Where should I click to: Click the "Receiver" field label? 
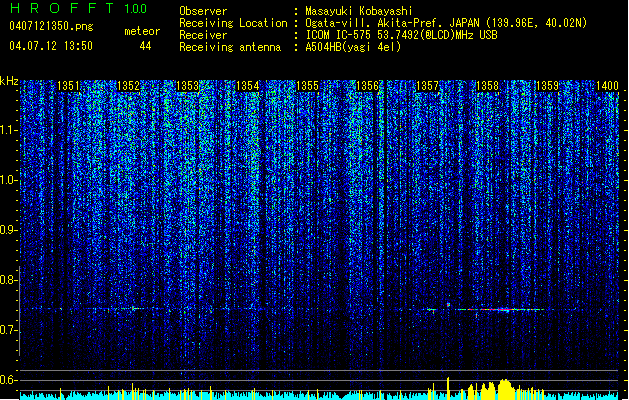[203, 35]
